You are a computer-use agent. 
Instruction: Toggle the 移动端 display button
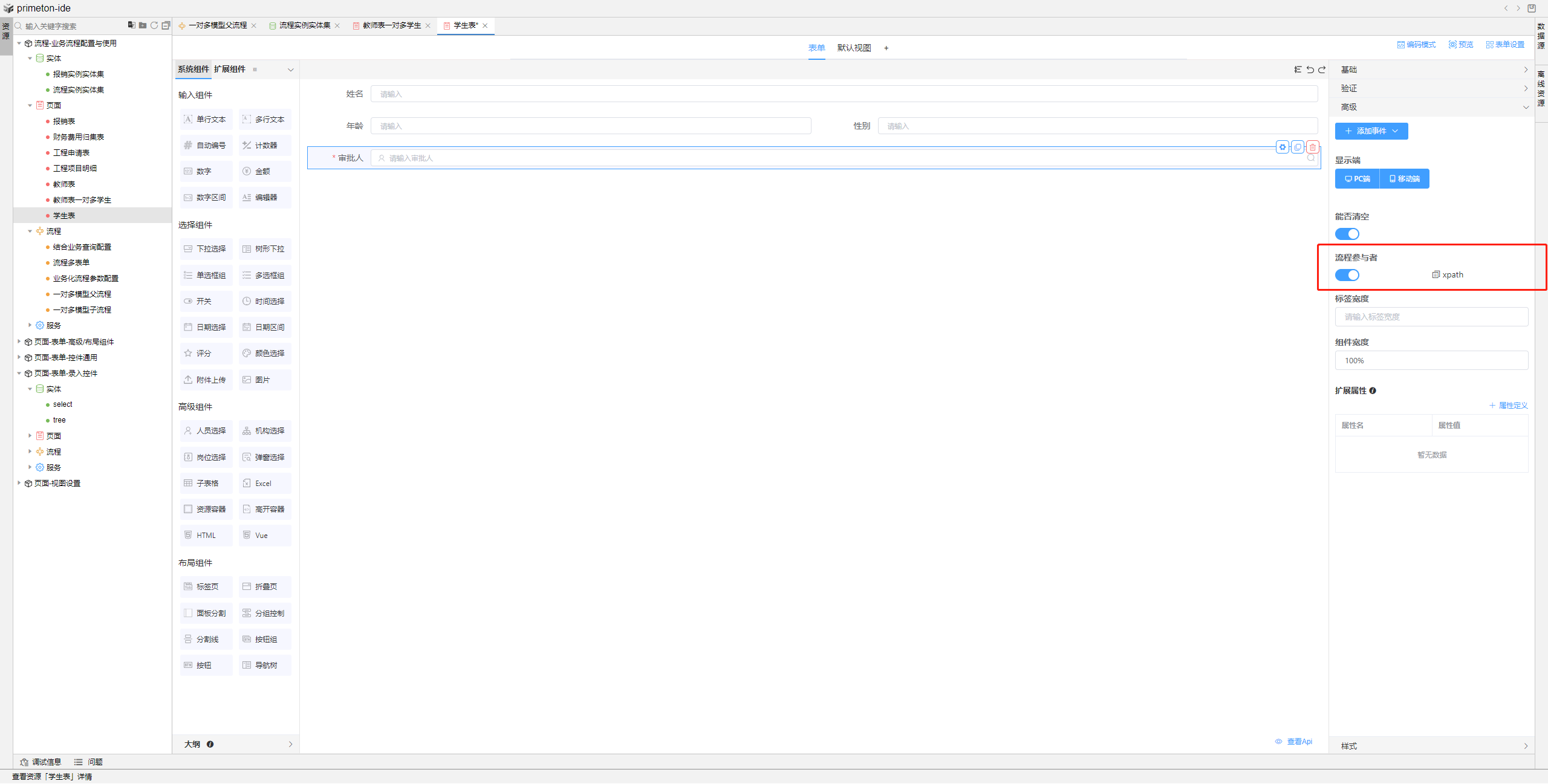coord(1404,179)
